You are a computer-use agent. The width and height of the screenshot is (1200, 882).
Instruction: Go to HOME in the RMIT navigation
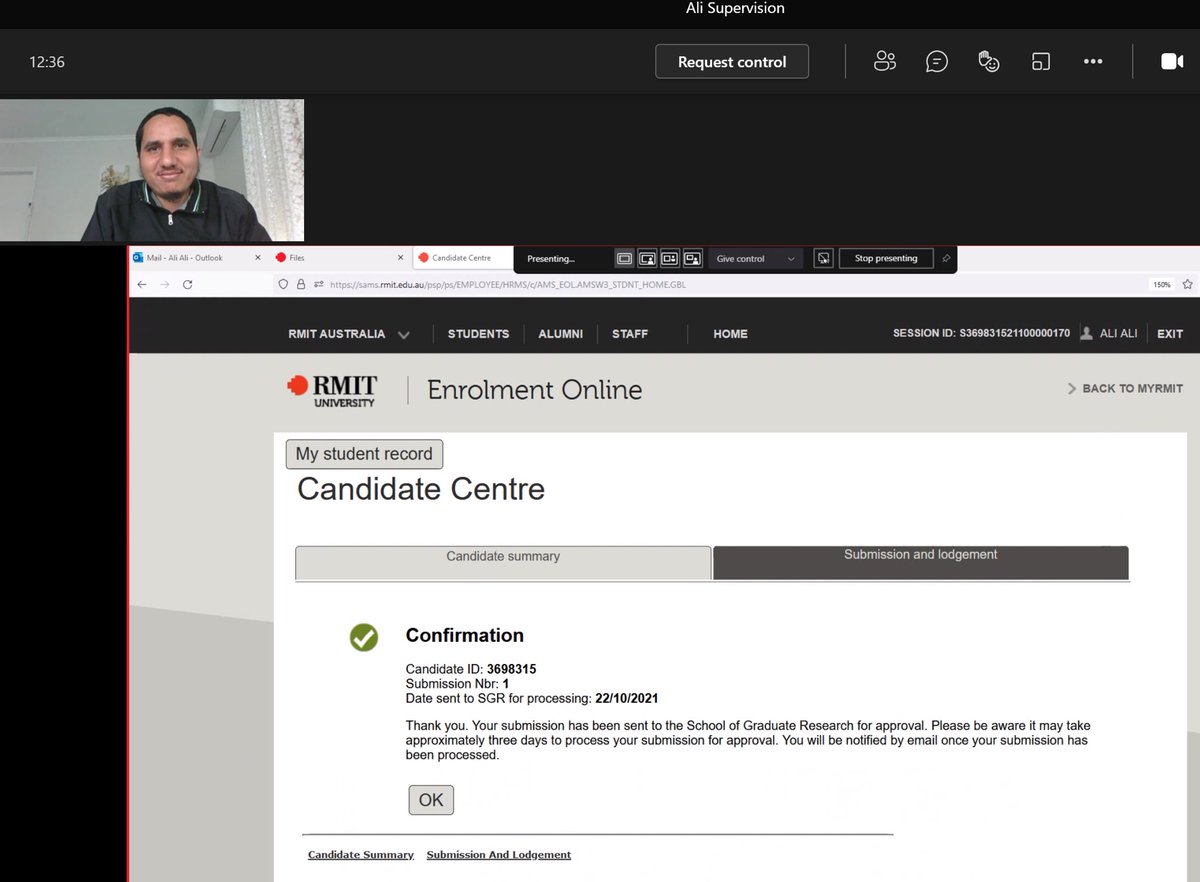pos(730,334)
